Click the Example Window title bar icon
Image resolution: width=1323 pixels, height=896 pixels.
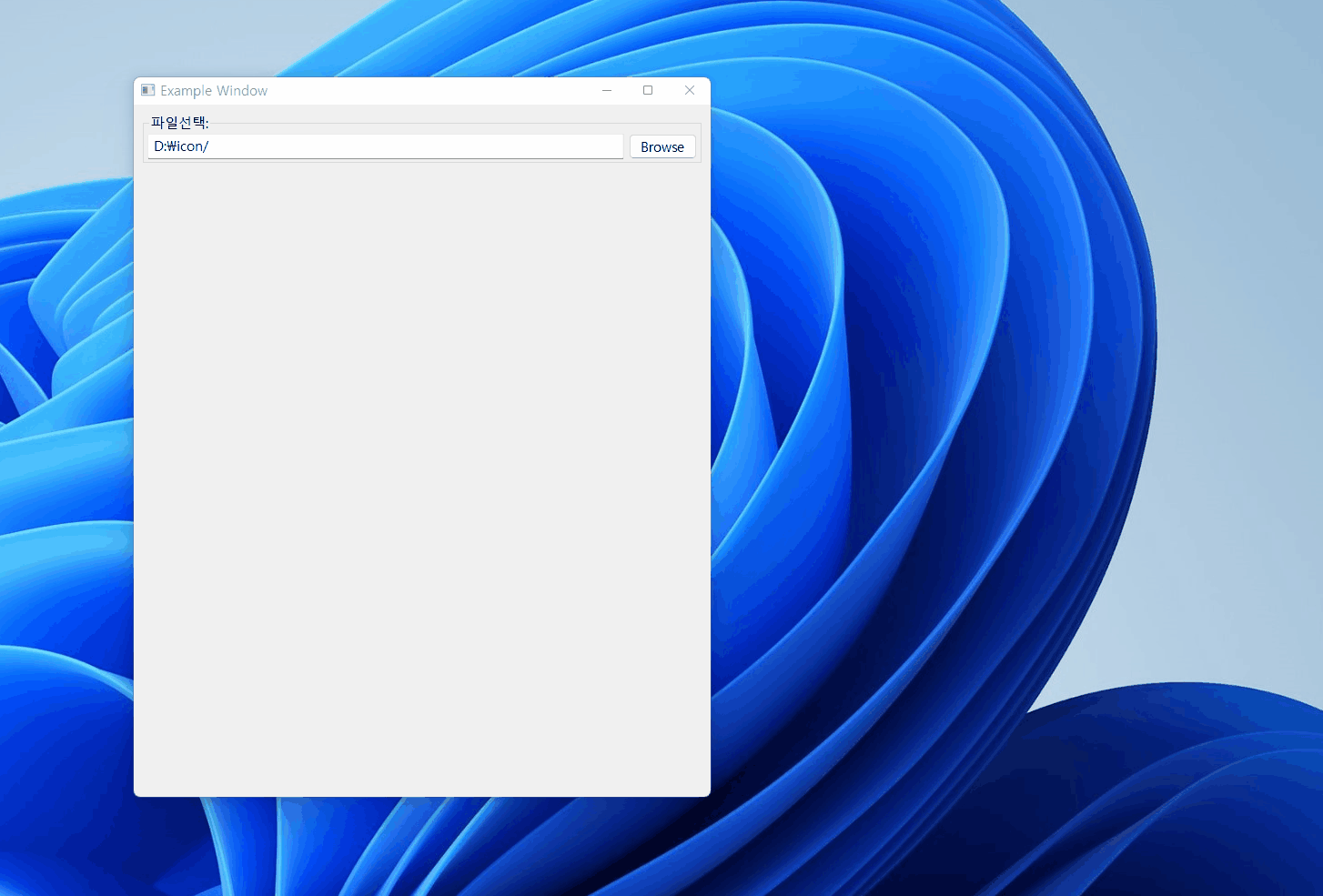[x=148, y=90]
